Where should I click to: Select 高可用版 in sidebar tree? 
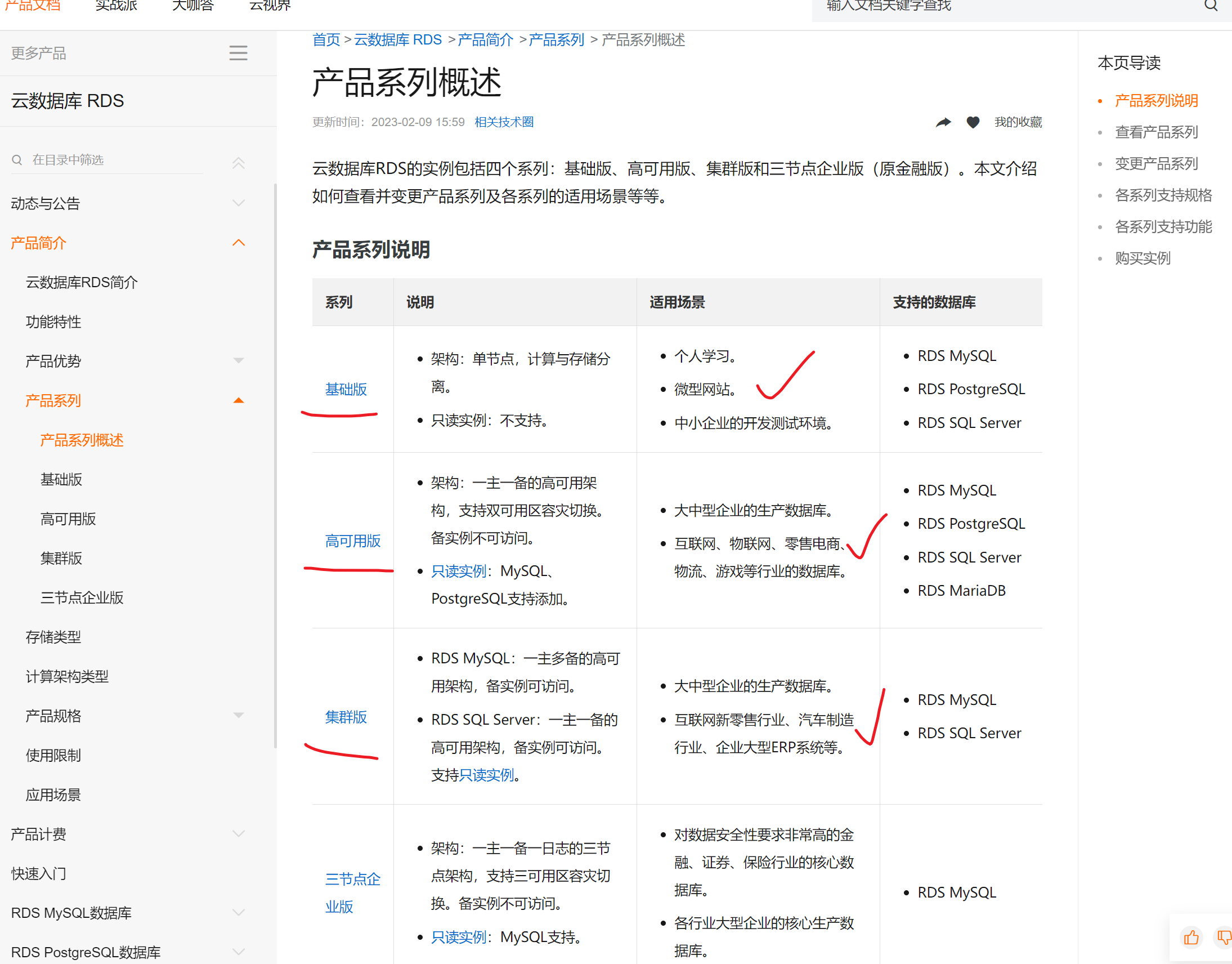[x=68, y=519]
